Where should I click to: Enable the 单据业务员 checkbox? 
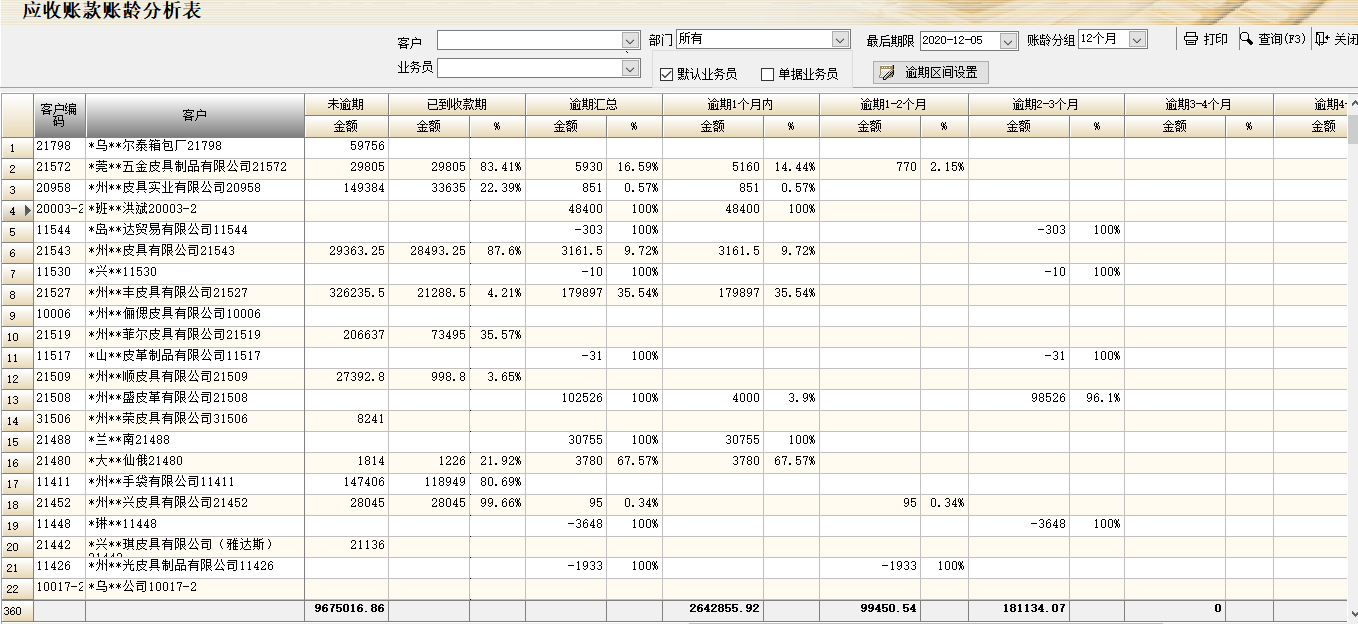(x=768, y=74)
